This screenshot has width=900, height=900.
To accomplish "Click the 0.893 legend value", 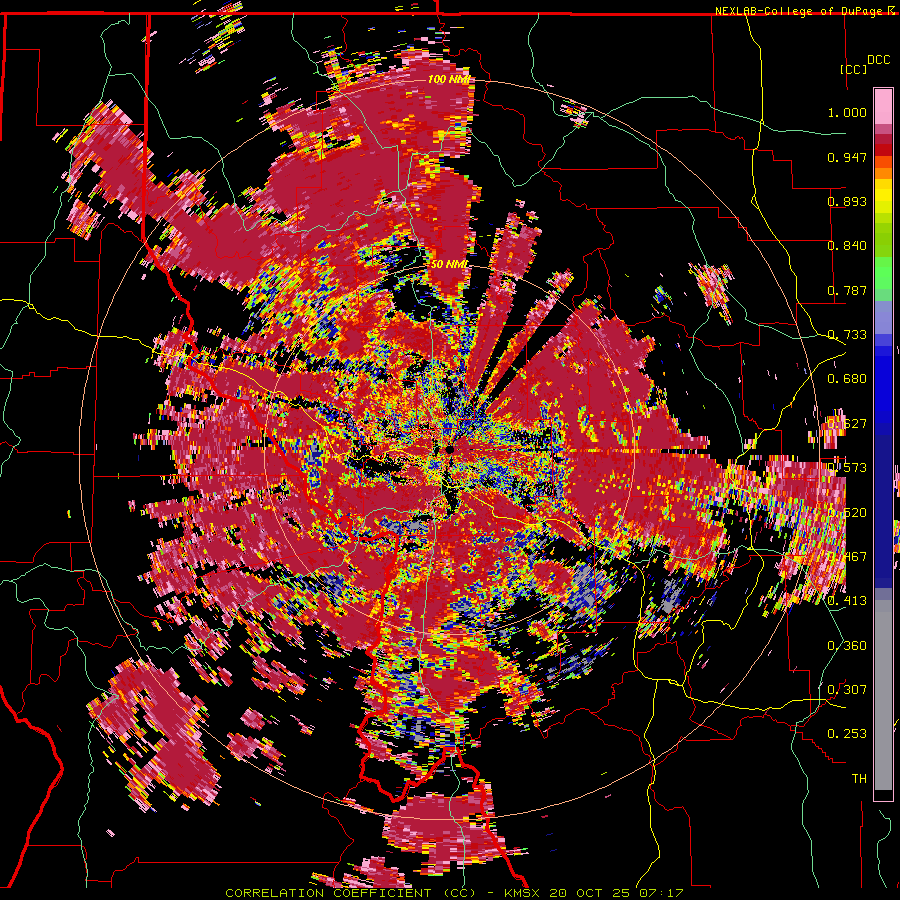I will 847,201.
